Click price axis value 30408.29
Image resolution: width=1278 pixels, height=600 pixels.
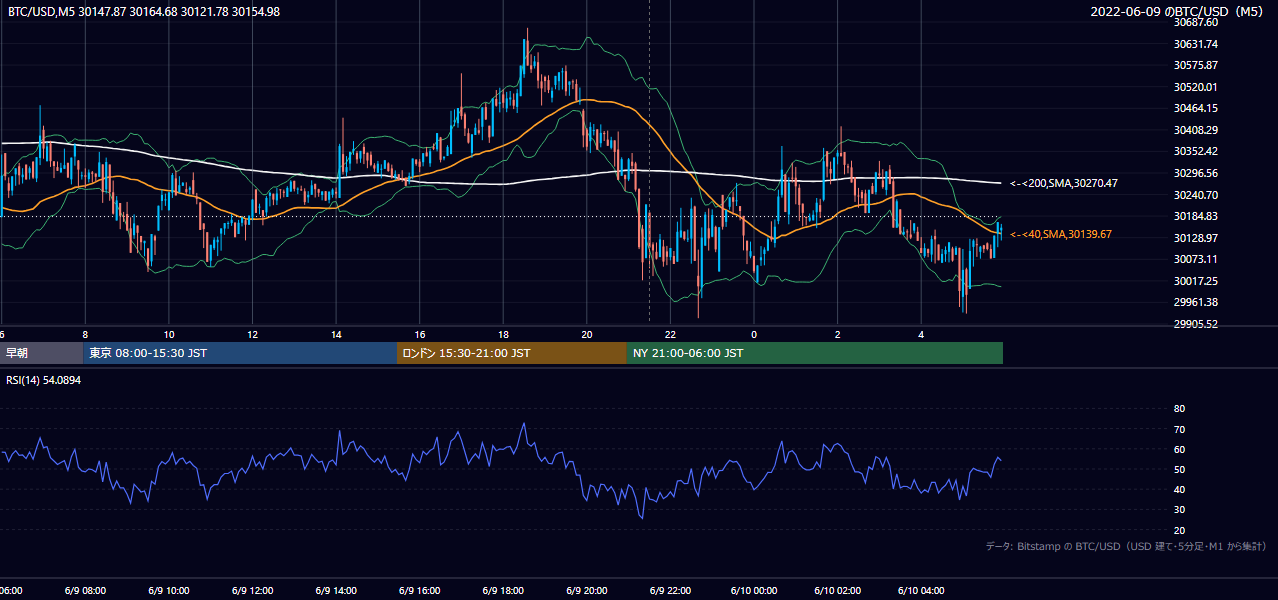click(1196, 130)
